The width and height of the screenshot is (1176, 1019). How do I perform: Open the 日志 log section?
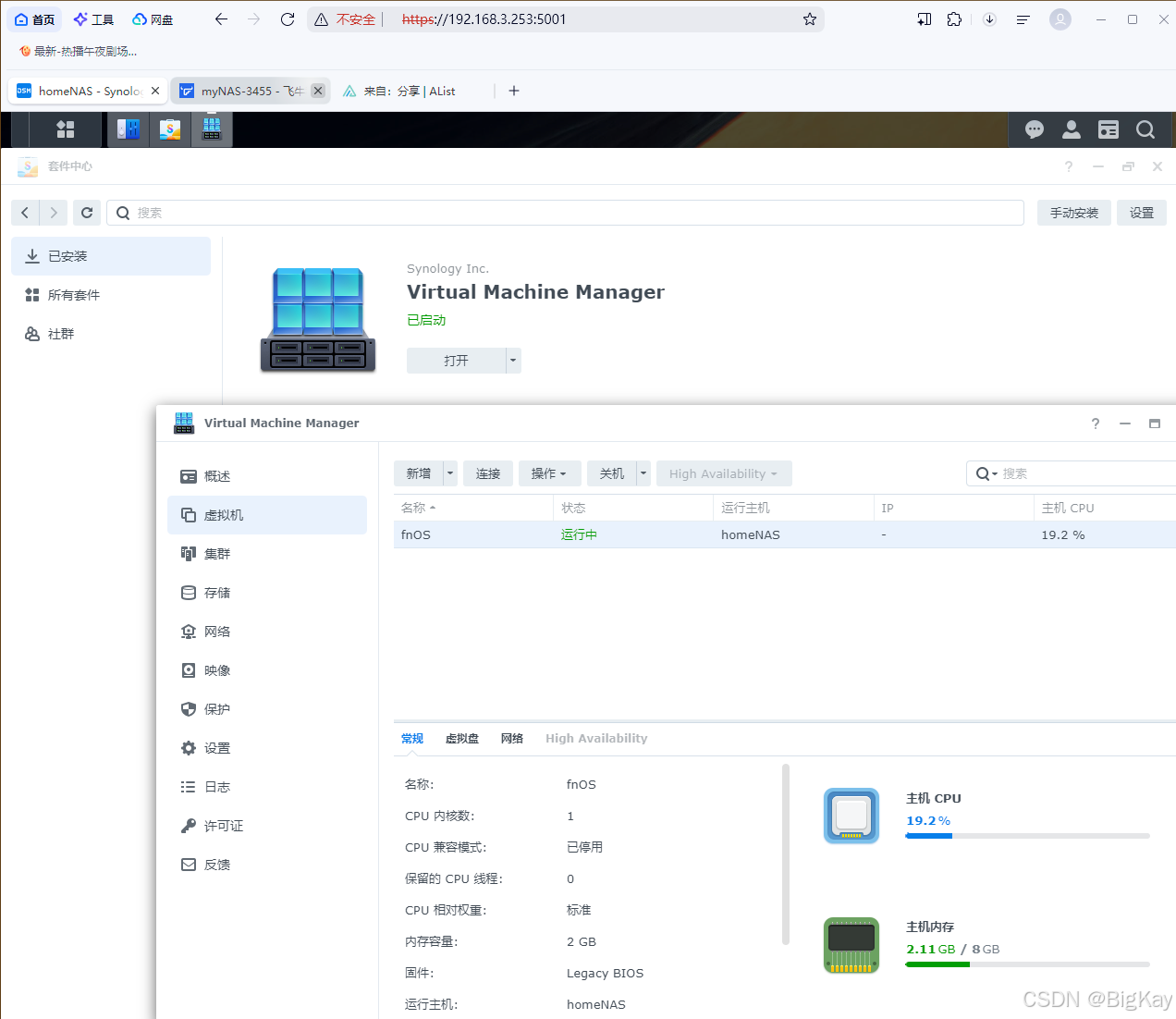pos(267,787)
